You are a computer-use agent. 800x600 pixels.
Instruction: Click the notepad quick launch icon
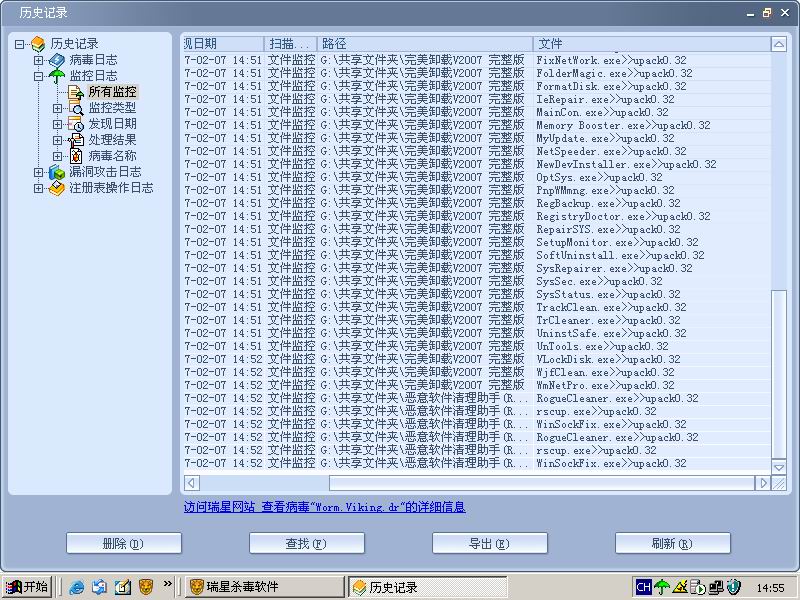pyautogui.click(x=122, y=587)
